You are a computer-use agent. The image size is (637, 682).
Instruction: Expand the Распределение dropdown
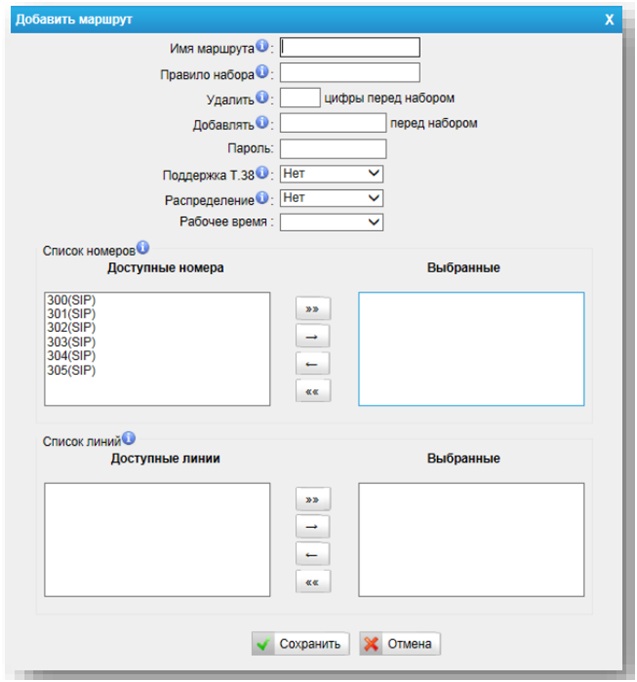coord(331,198)
